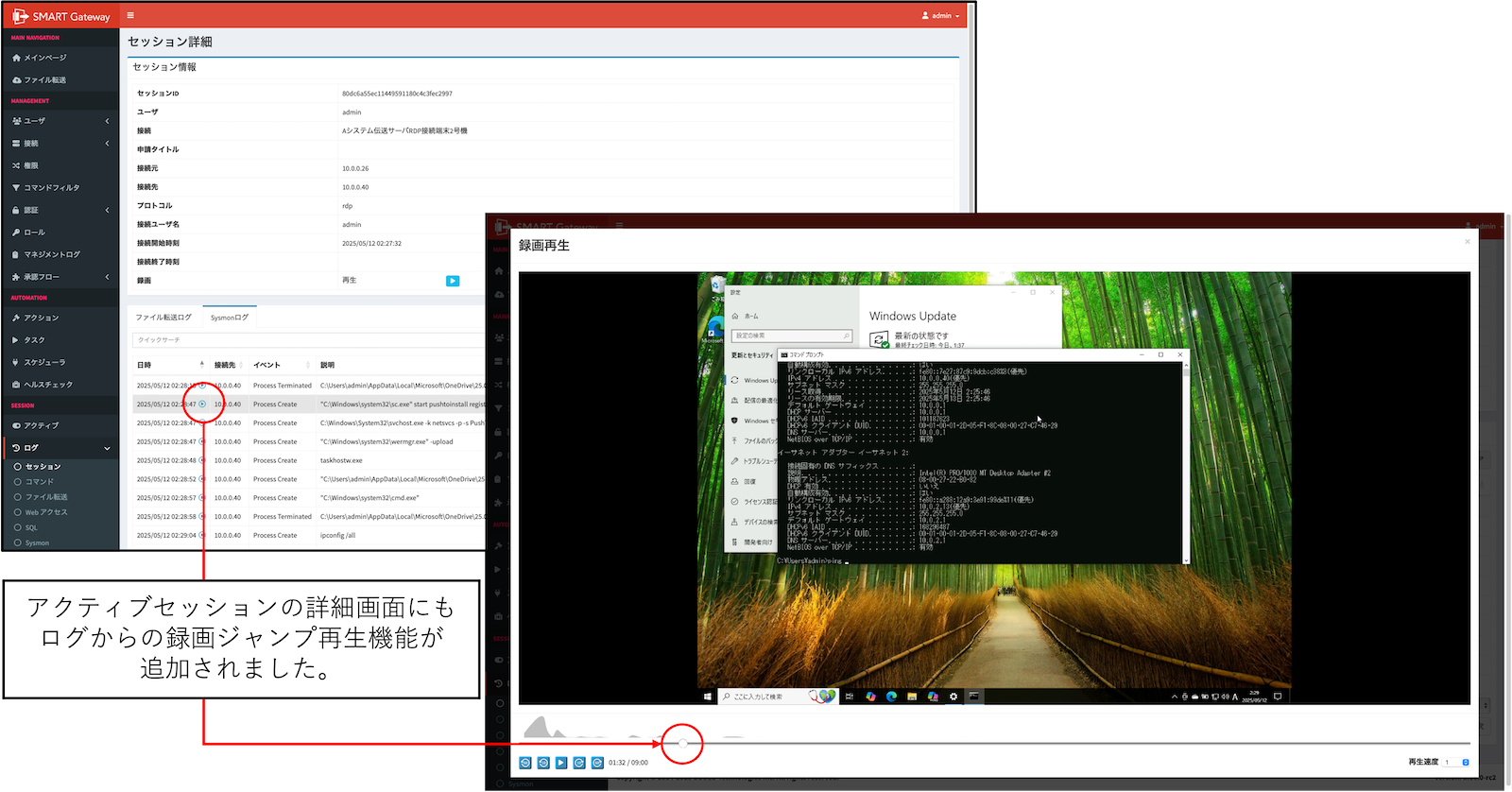Click the activity graph above the seek bar

[633, 727]
